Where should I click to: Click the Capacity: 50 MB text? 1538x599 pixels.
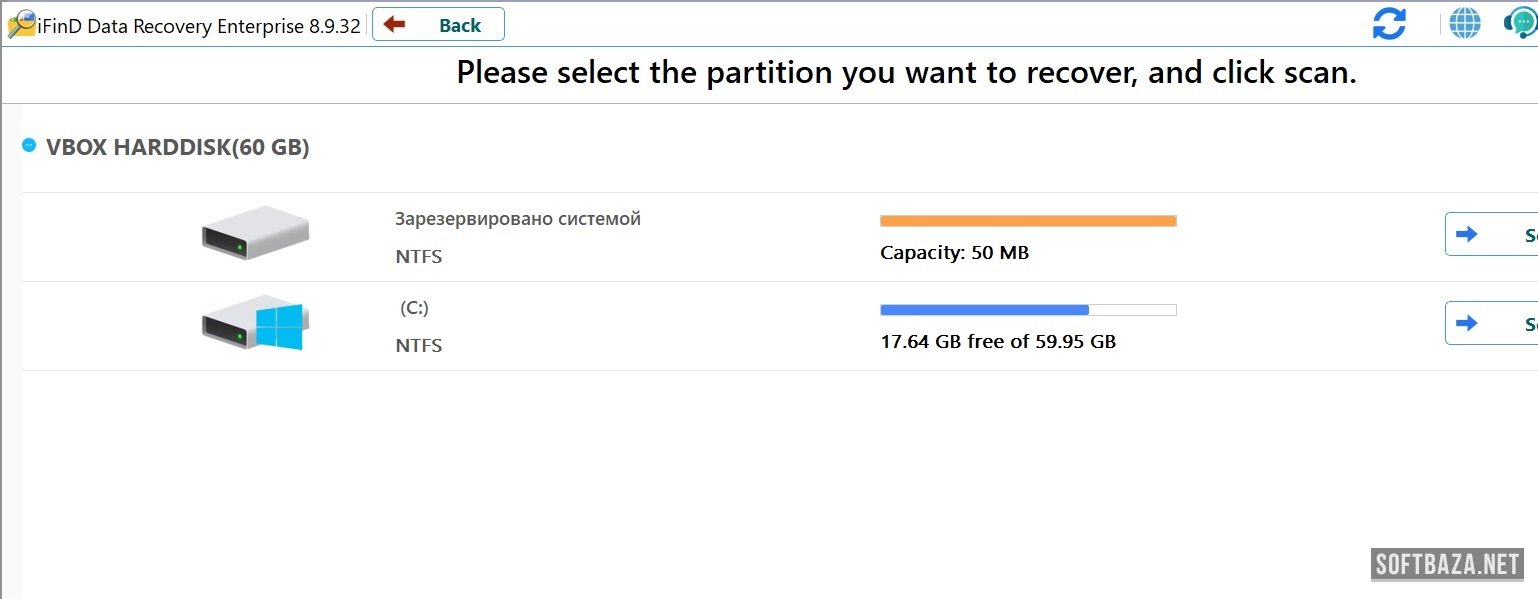tap(954, 253)
